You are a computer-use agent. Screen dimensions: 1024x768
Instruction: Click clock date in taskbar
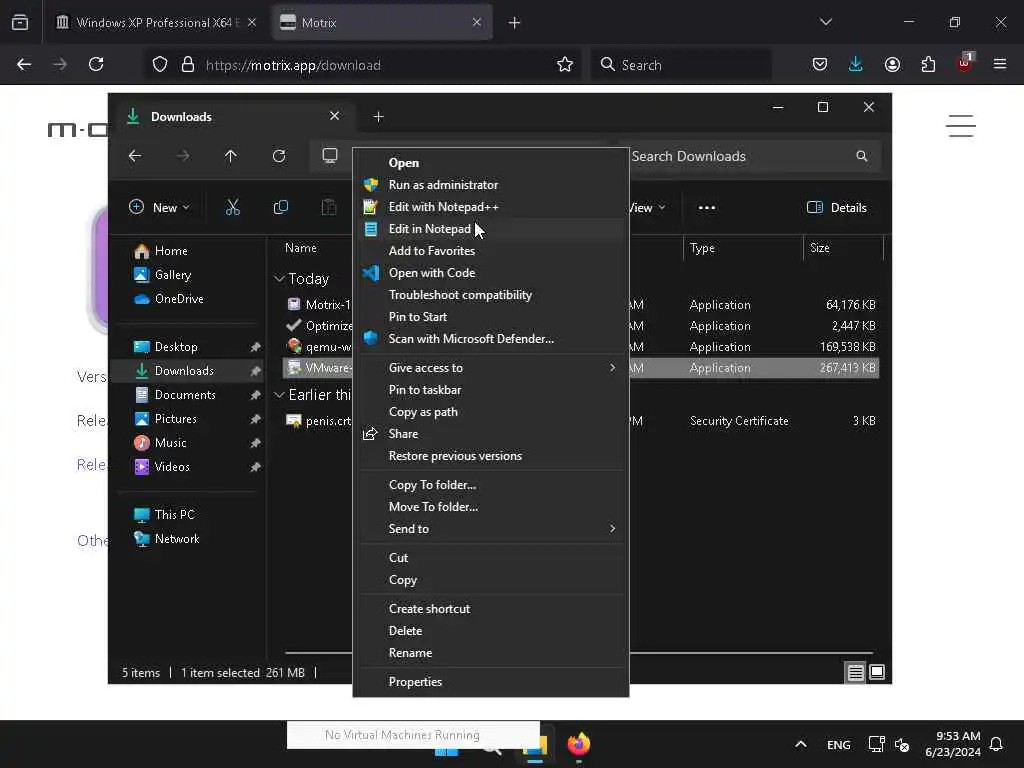point(953,744)
